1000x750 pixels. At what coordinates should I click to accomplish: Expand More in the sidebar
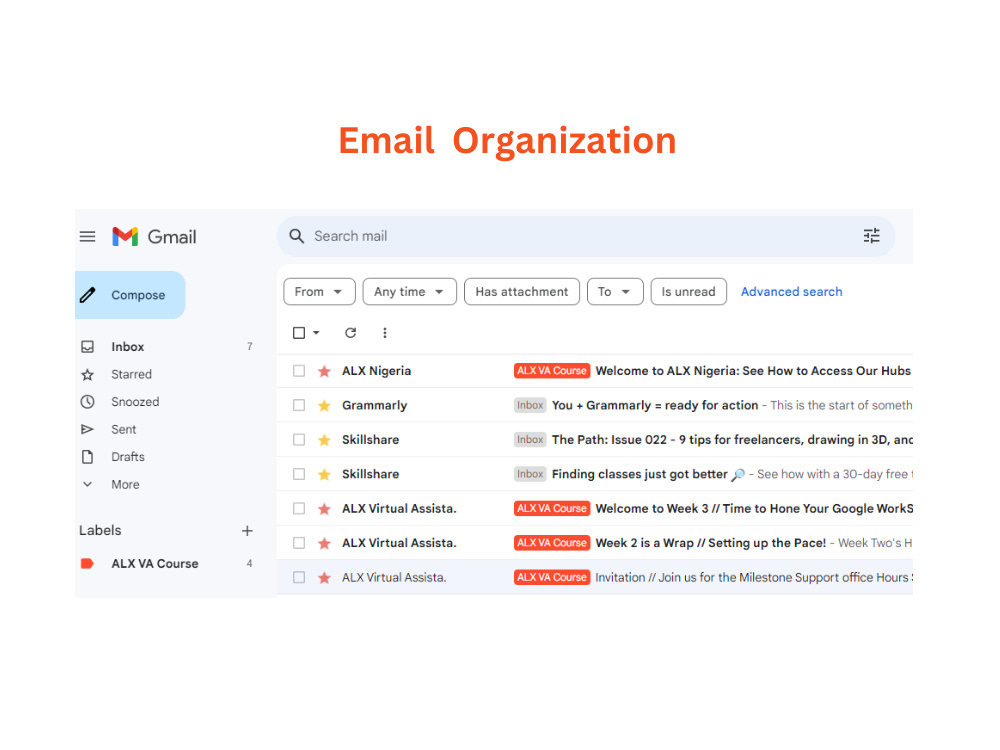coord(125,484)
